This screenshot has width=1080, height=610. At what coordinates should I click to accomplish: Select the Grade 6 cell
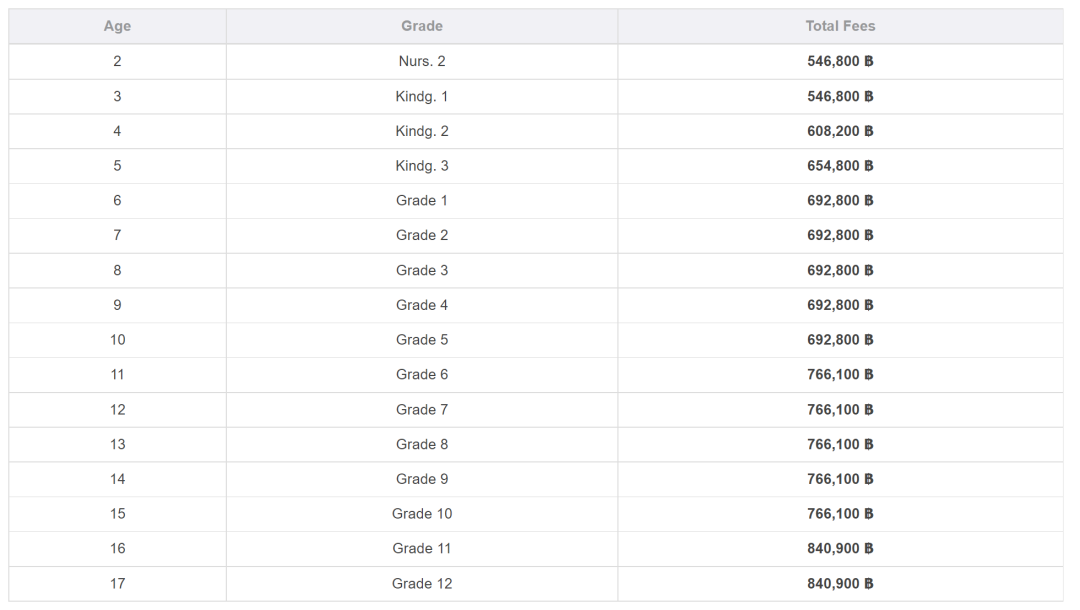[421, 374]
